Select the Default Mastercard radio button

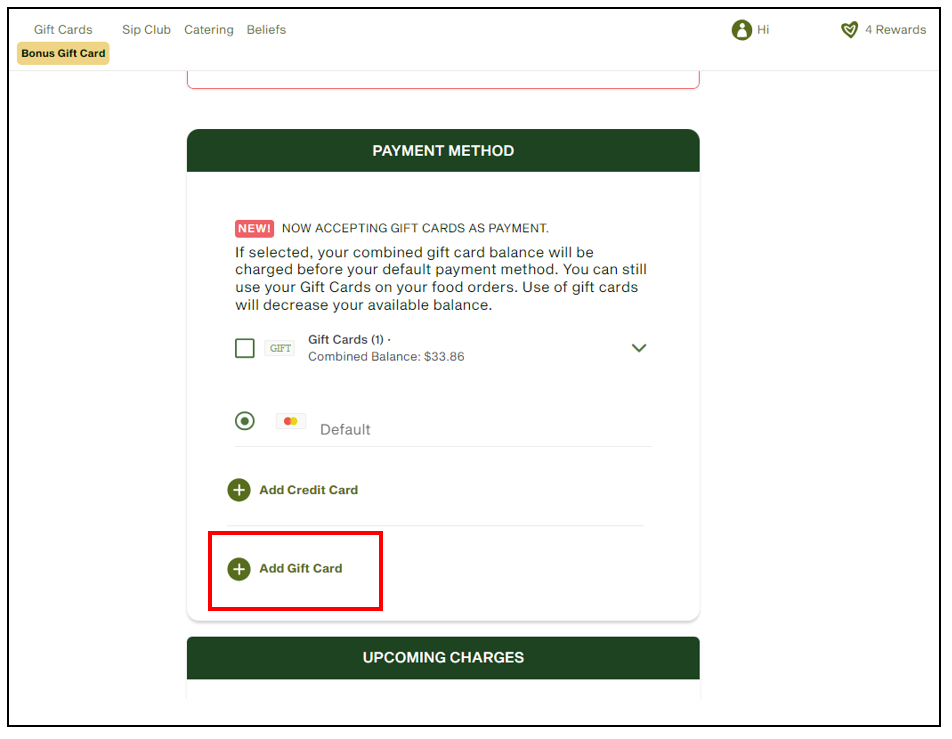[x=245, y=421]
